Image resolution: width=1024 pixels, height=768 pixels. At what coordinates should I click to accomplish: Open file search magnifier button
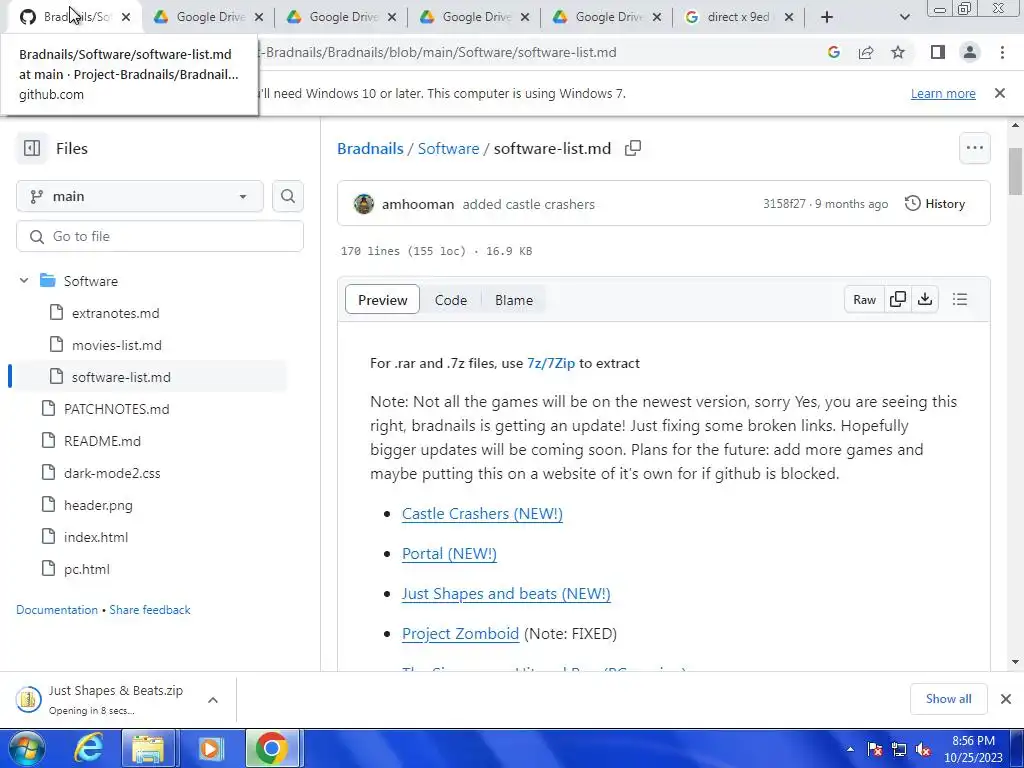click(x=288, y=196)
